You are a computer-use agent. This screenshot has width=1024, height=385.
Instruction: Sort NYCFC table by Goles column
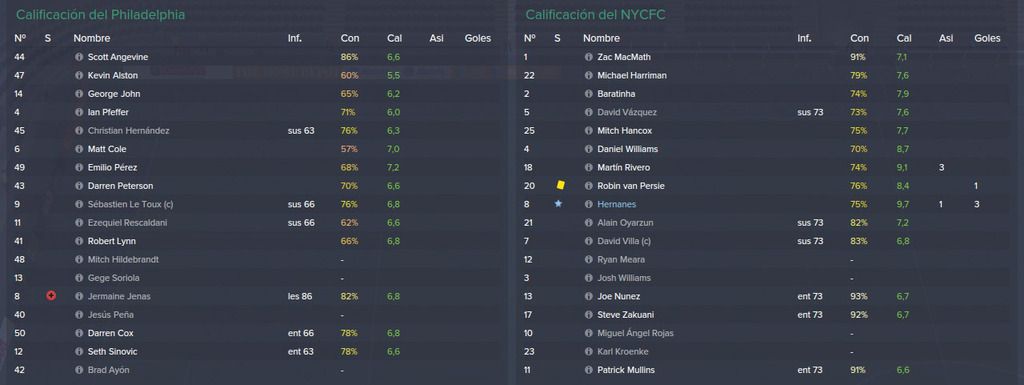pos(987,38)
